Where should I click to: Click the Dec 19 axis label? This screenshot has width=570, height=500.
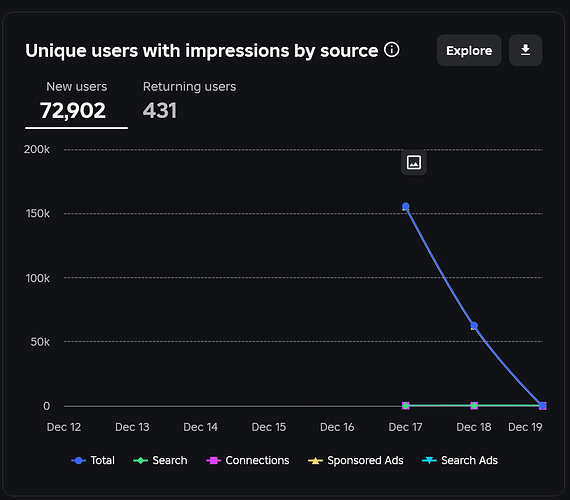coord(525,427)
